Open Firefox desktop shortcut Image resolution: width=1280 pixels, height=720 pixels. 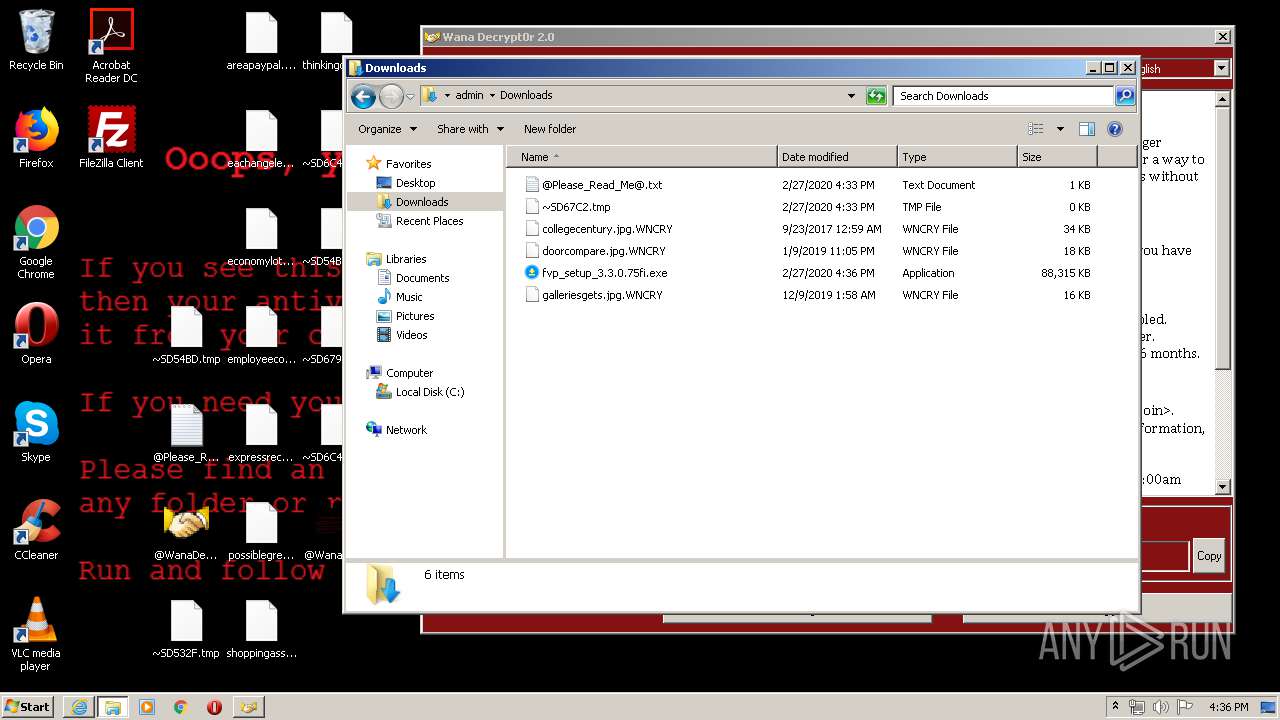36,138
